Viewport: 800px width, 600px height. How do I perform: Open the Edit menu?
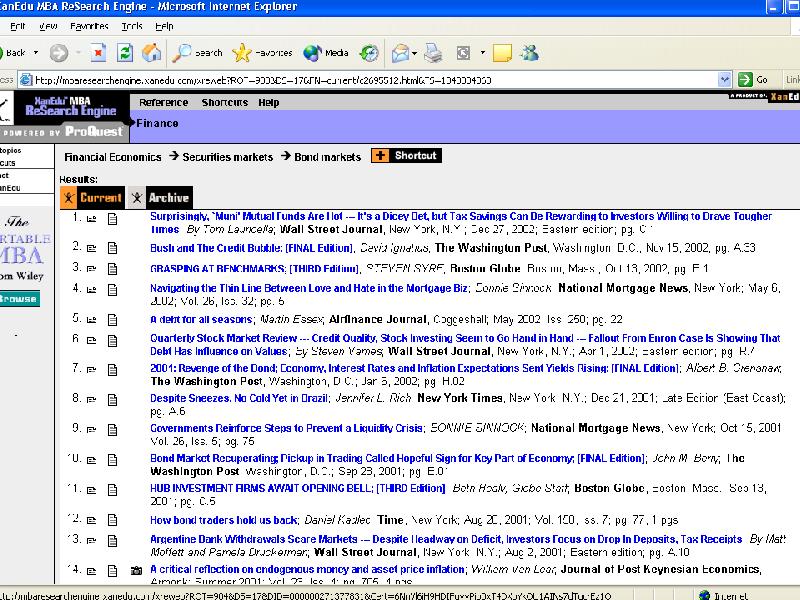17,26
